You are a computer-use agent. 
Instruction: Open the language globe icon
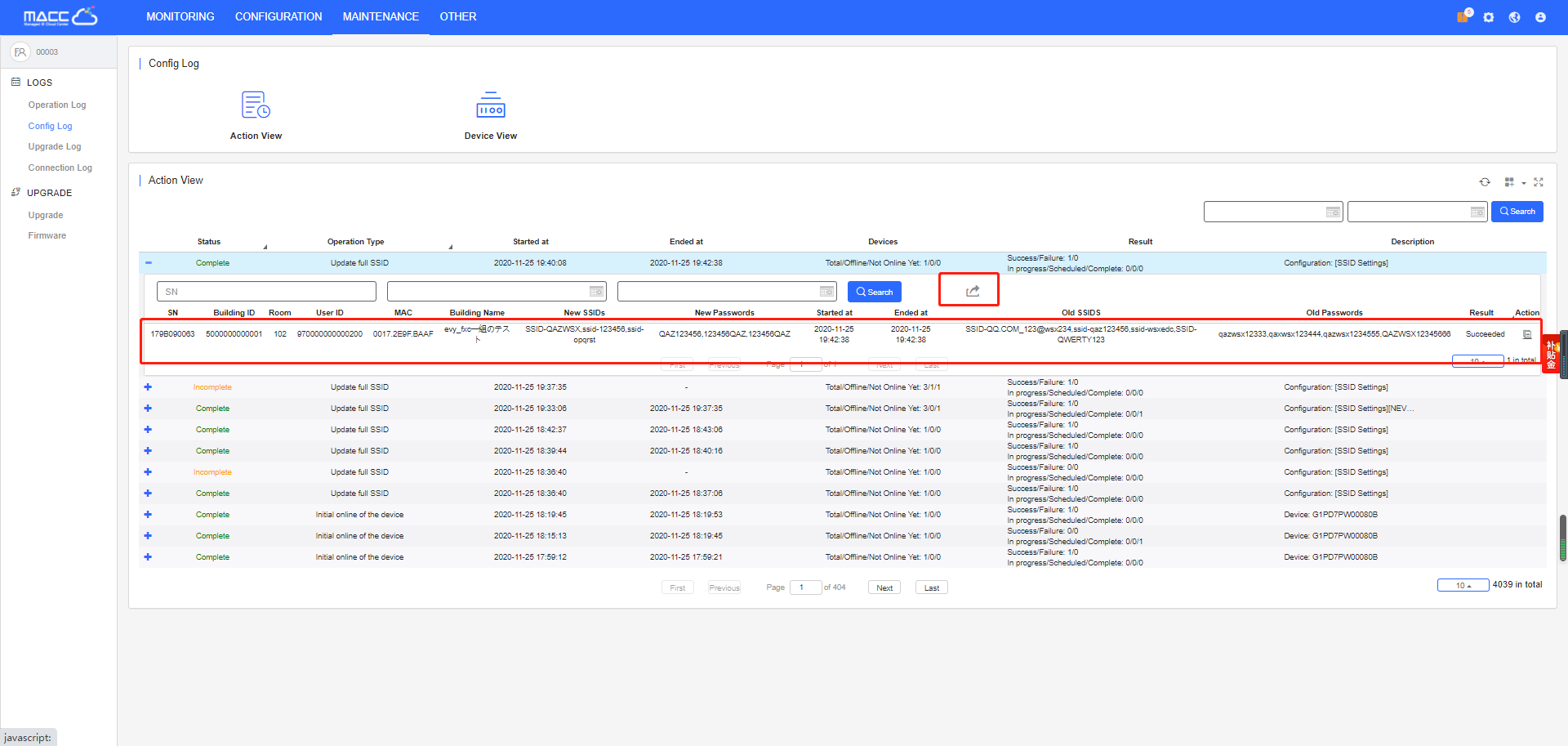1514,17
